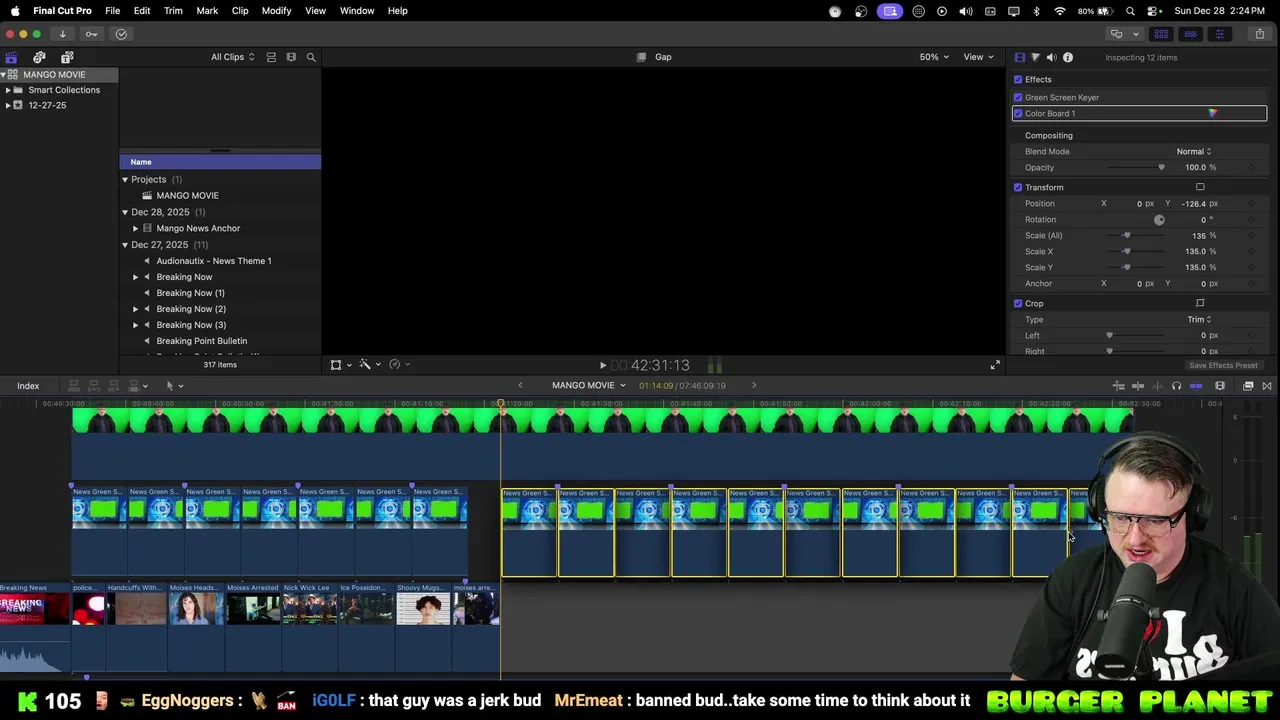
Task: Toggle browser panel visibility button
Action: click(1161, 34)
